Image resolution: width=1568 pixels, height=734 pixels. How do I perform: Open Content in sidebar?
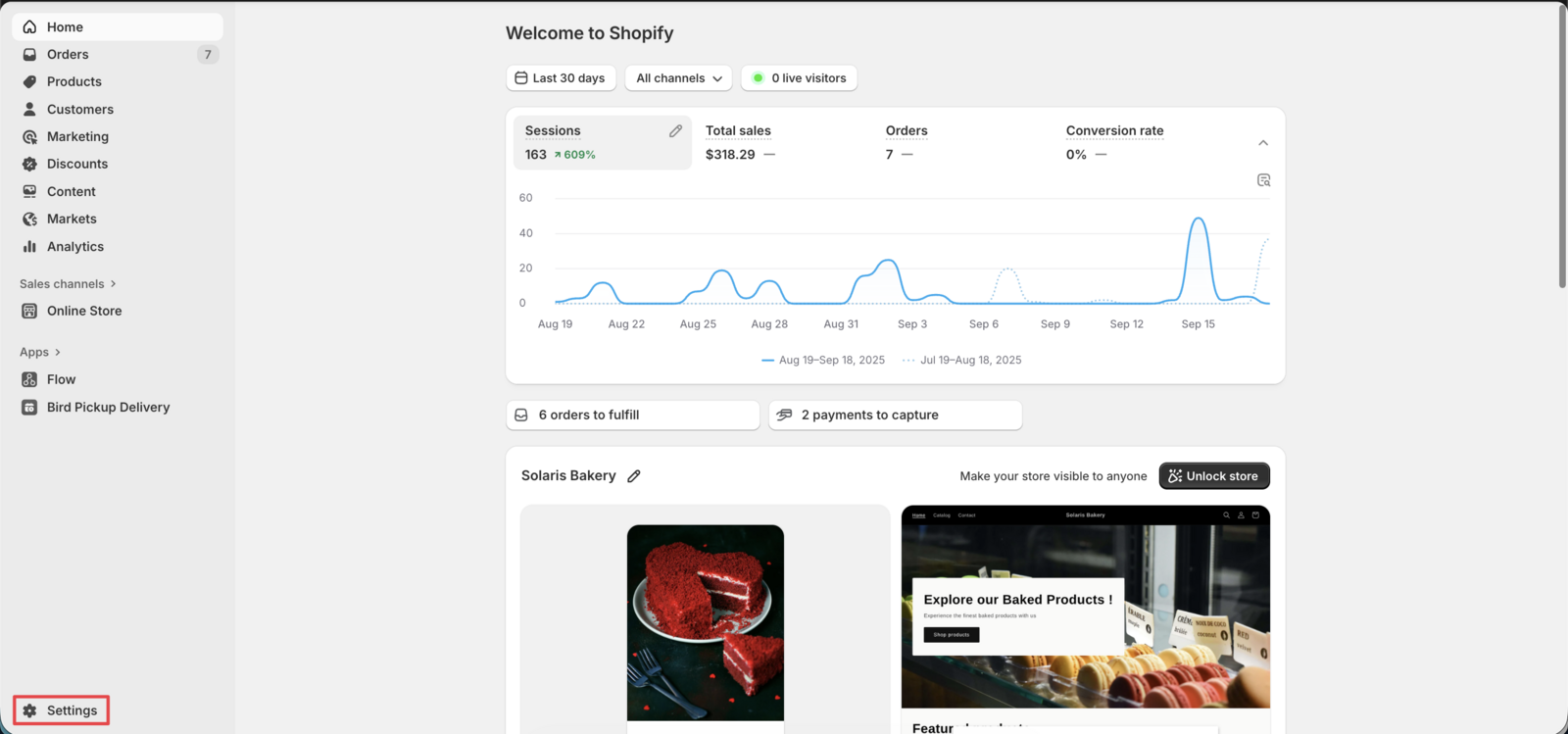click(x=118, y=192)
